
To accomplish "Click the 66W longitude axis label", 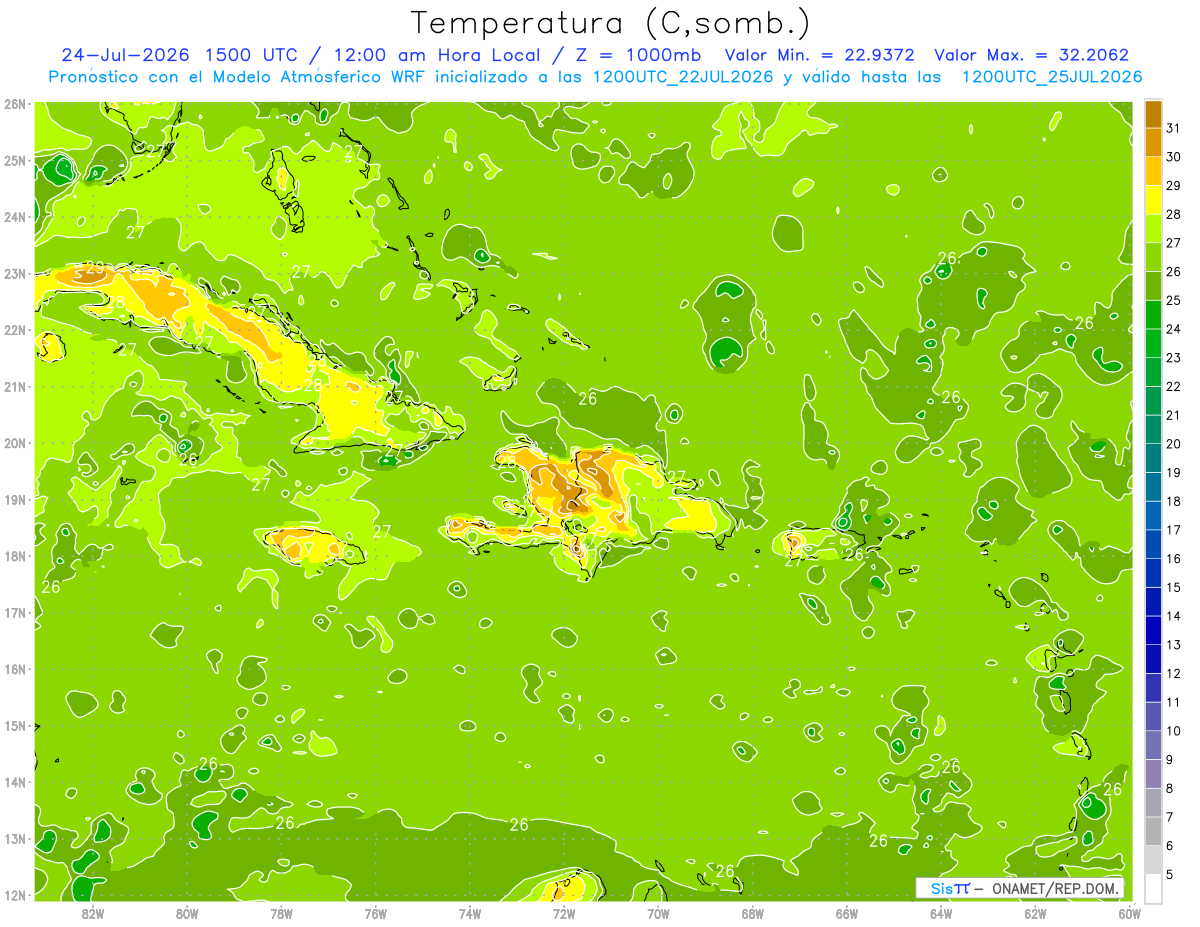I will (847, 912).
